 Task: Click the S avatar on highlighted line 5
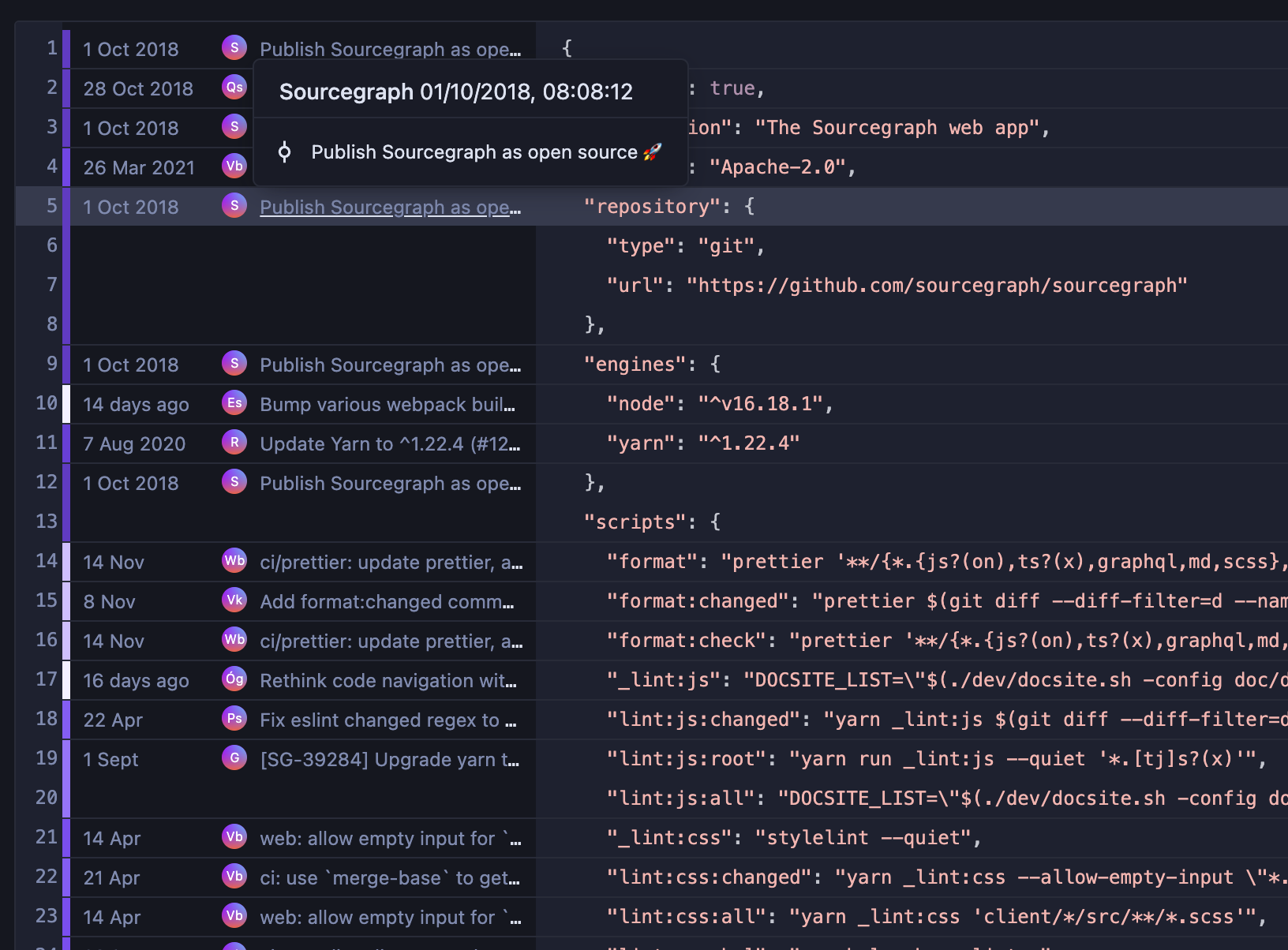pos(234,205)
